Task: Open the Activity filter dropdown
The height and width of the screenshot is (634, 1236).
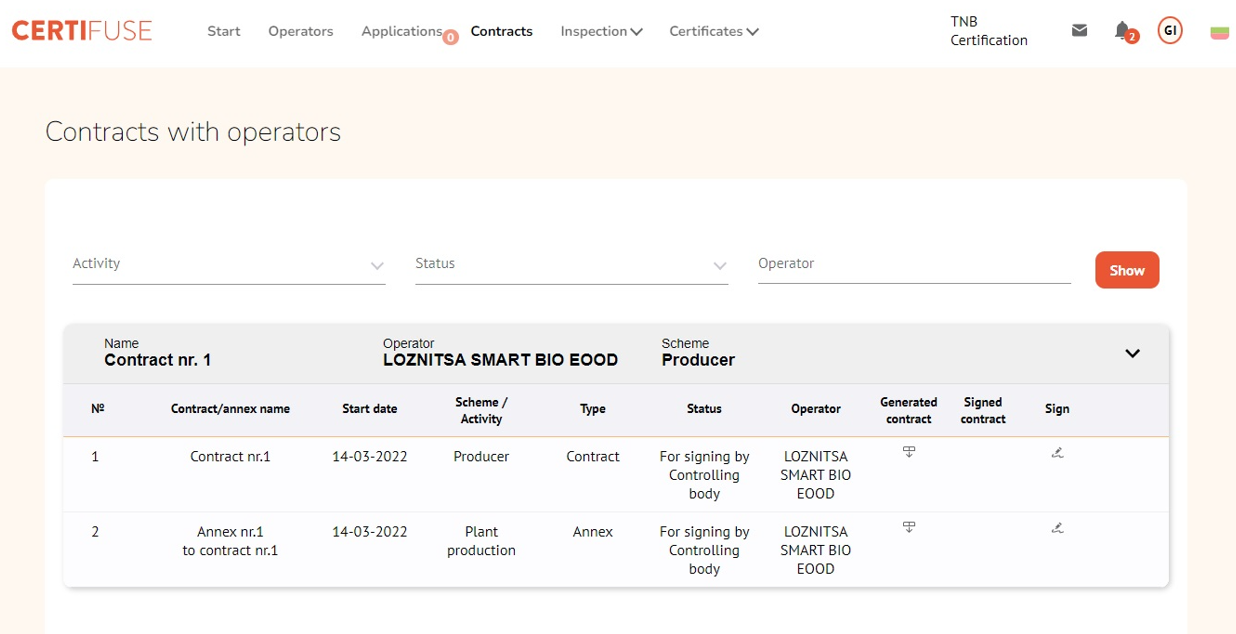Action: click(x=228, y=265)
